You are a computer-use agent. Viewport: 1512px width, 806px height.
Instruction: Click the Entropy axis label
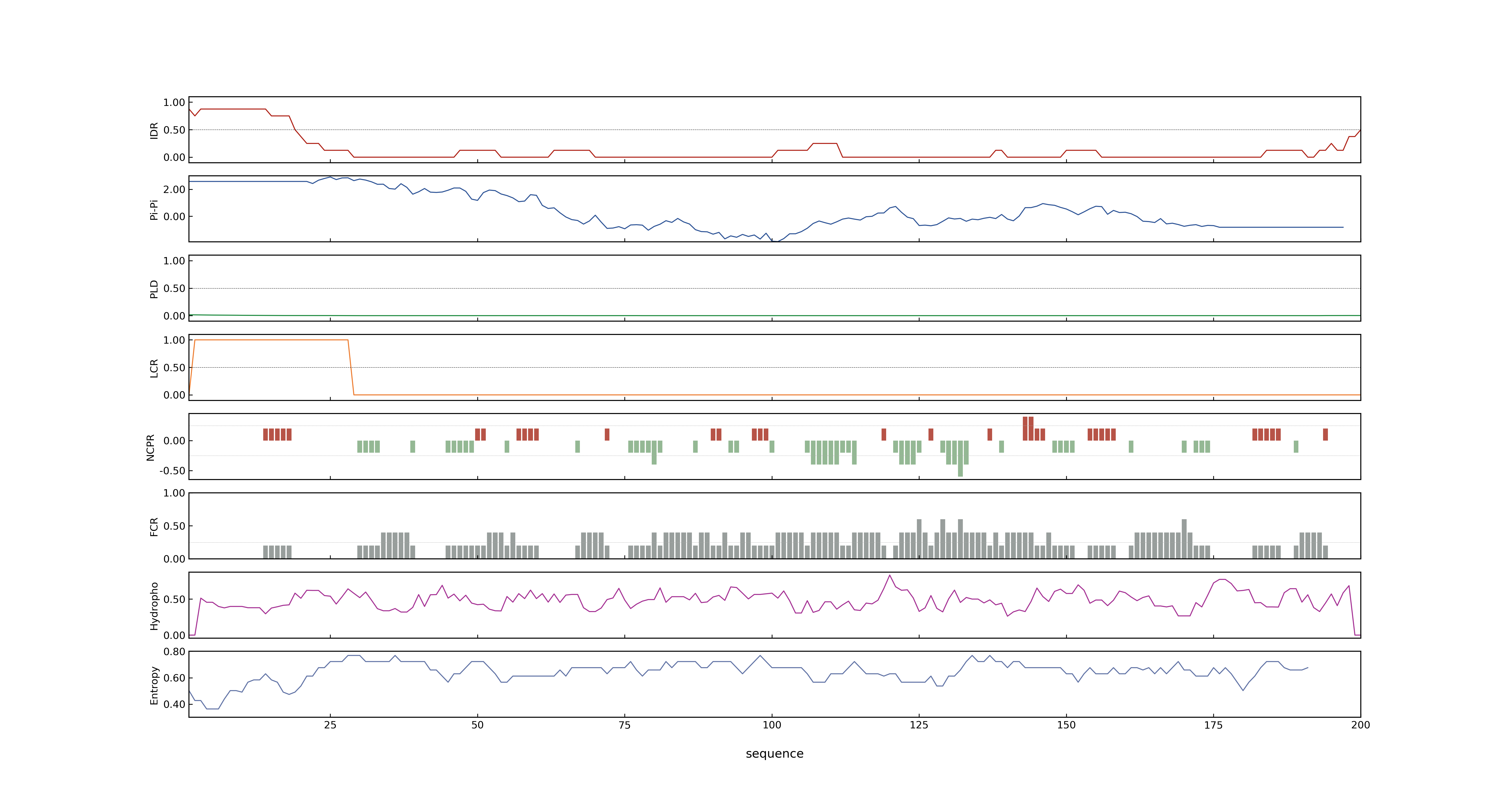(x=154, y=685)
